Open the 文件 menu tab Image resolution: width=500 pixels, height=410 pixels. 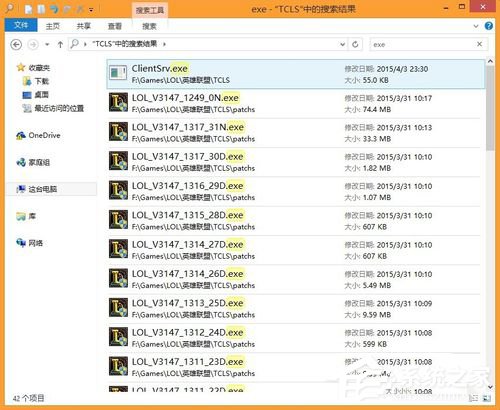coord(21,25)
